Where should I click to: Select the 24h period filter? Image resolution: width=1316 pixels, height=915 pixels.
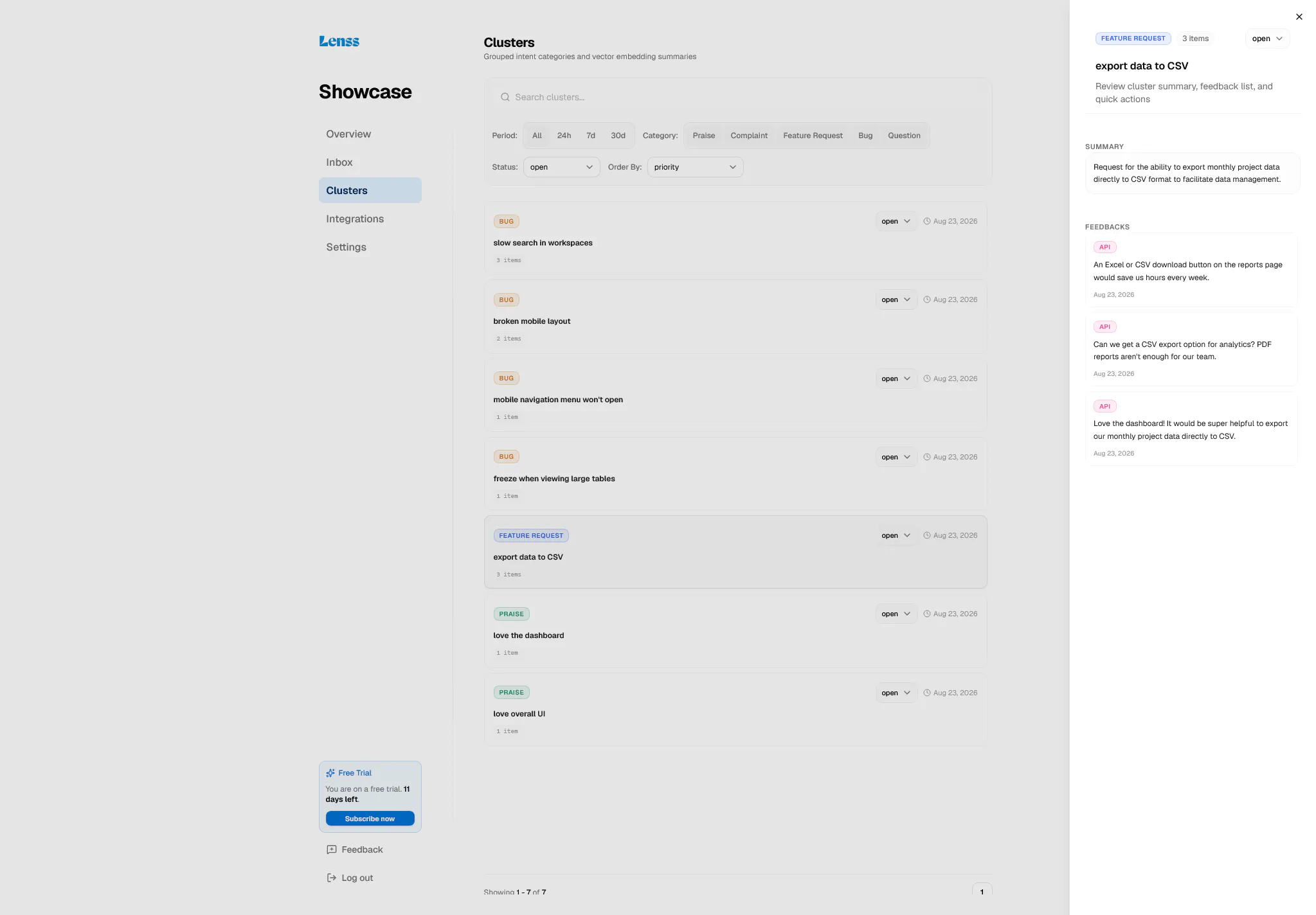(x=564, y=136)
